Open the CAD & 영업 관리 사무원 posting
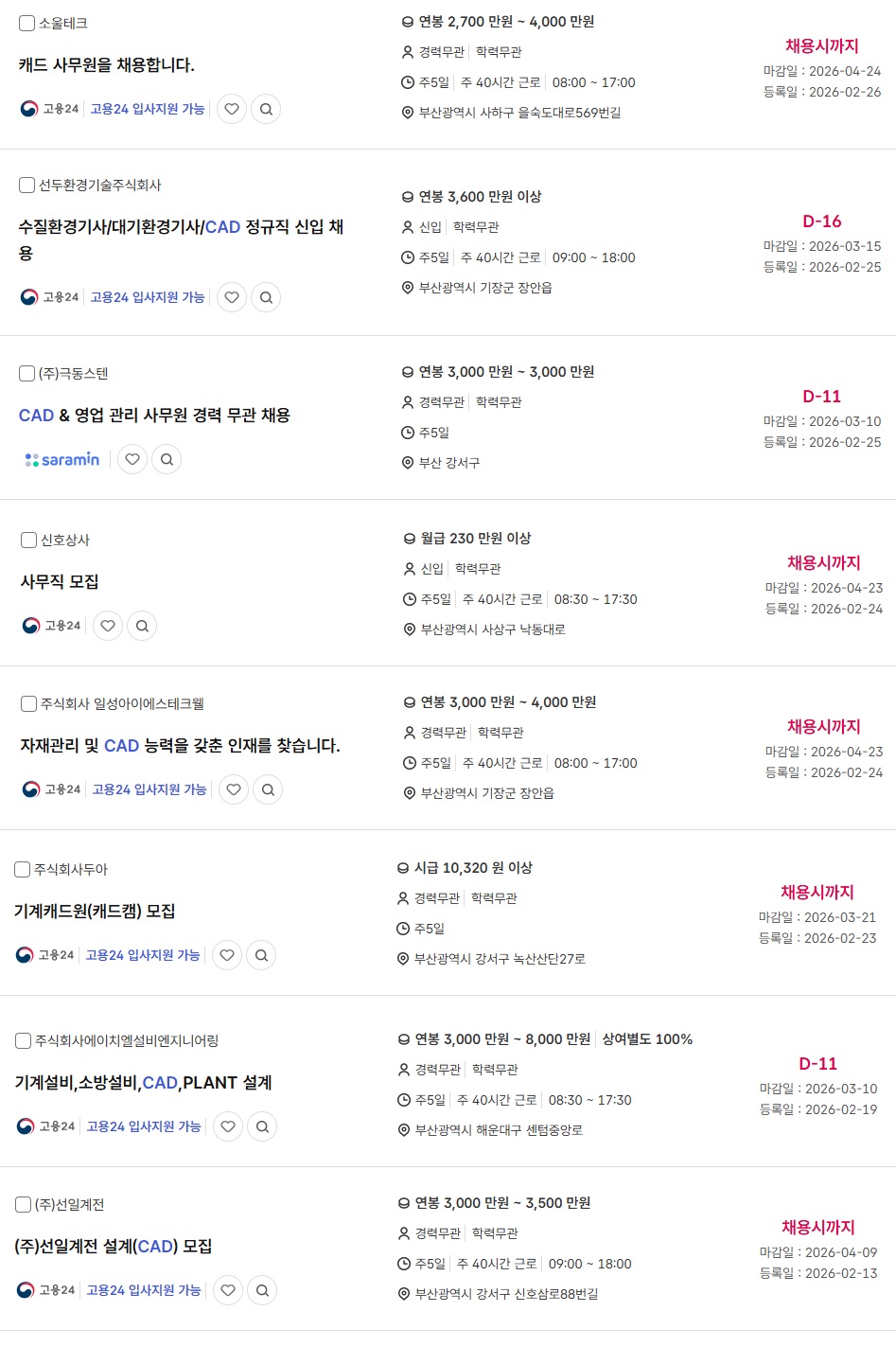Image resolution: width=896 pixels, height=1347 pixels. click(x=154, y=416)
